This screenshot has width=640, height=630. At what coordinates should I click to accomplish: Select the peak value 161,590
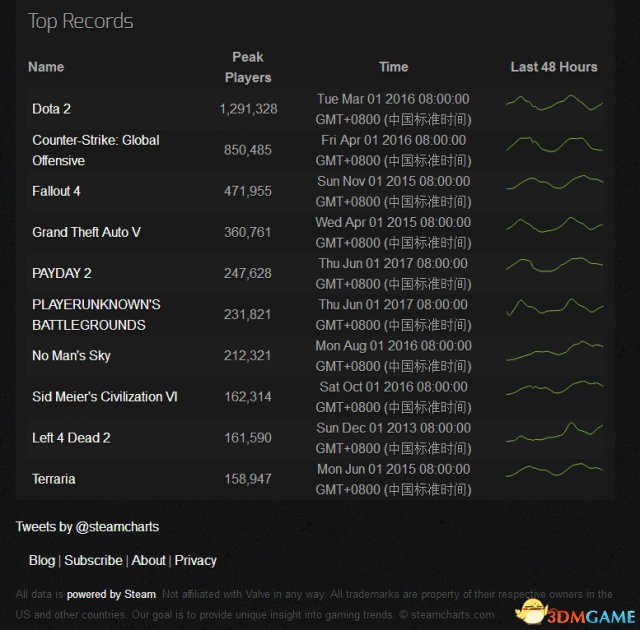pos(248,438)
